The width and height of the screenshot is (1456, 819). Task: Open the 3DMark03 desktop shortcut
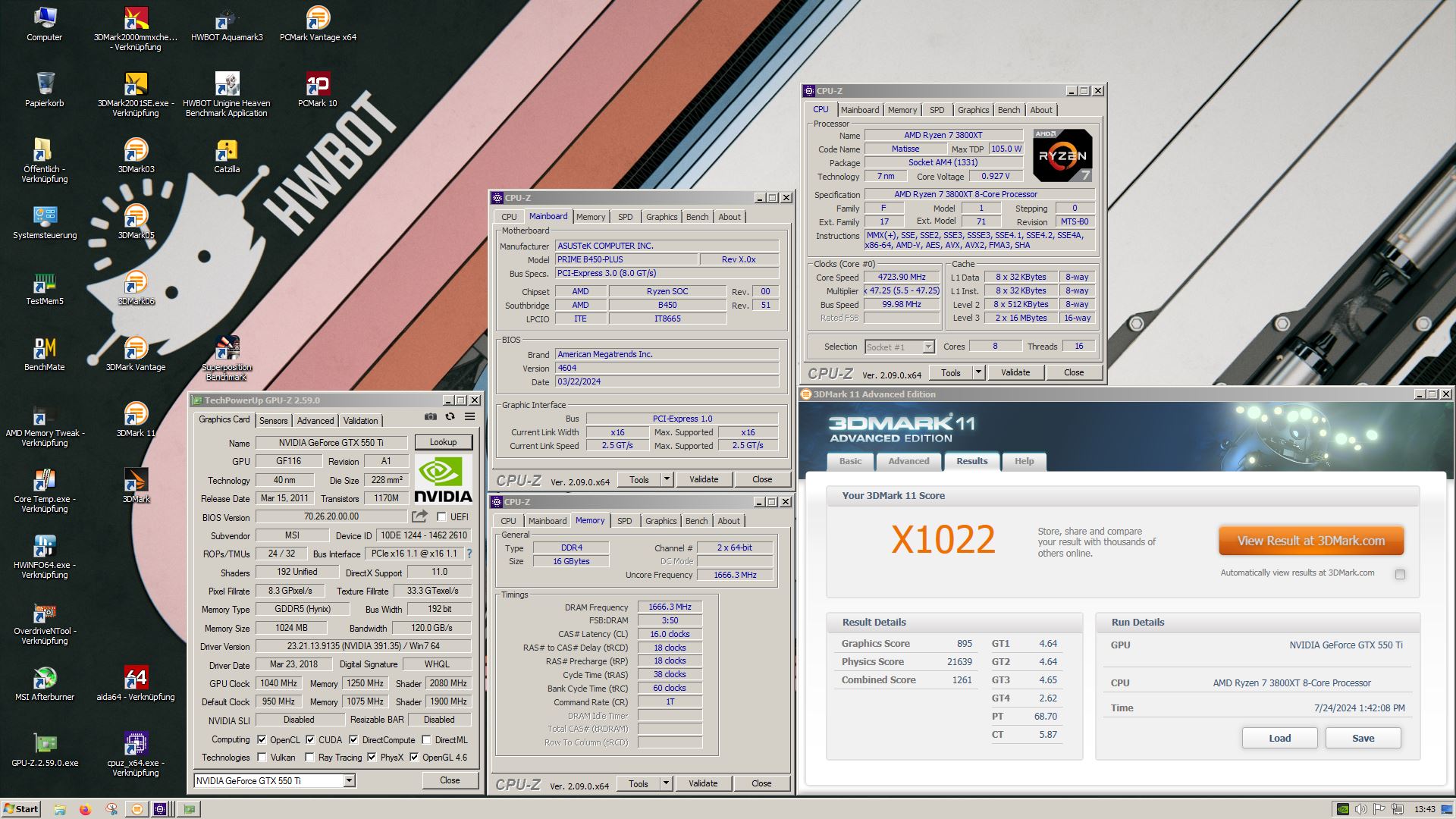pos(136,155)
